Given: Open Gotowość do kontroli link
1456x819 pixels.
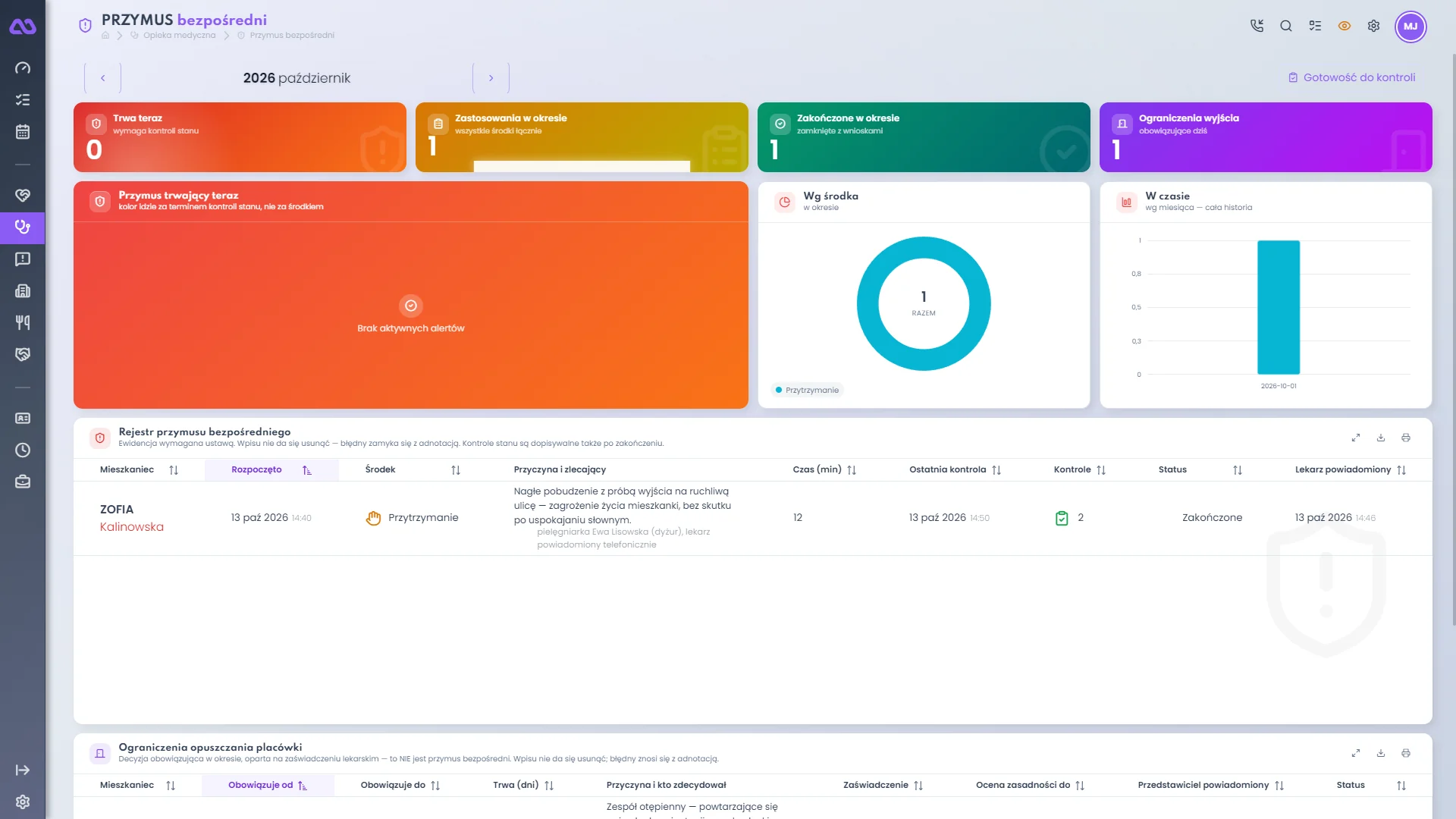Looking at the screenshot, I should click(1352, 77).
